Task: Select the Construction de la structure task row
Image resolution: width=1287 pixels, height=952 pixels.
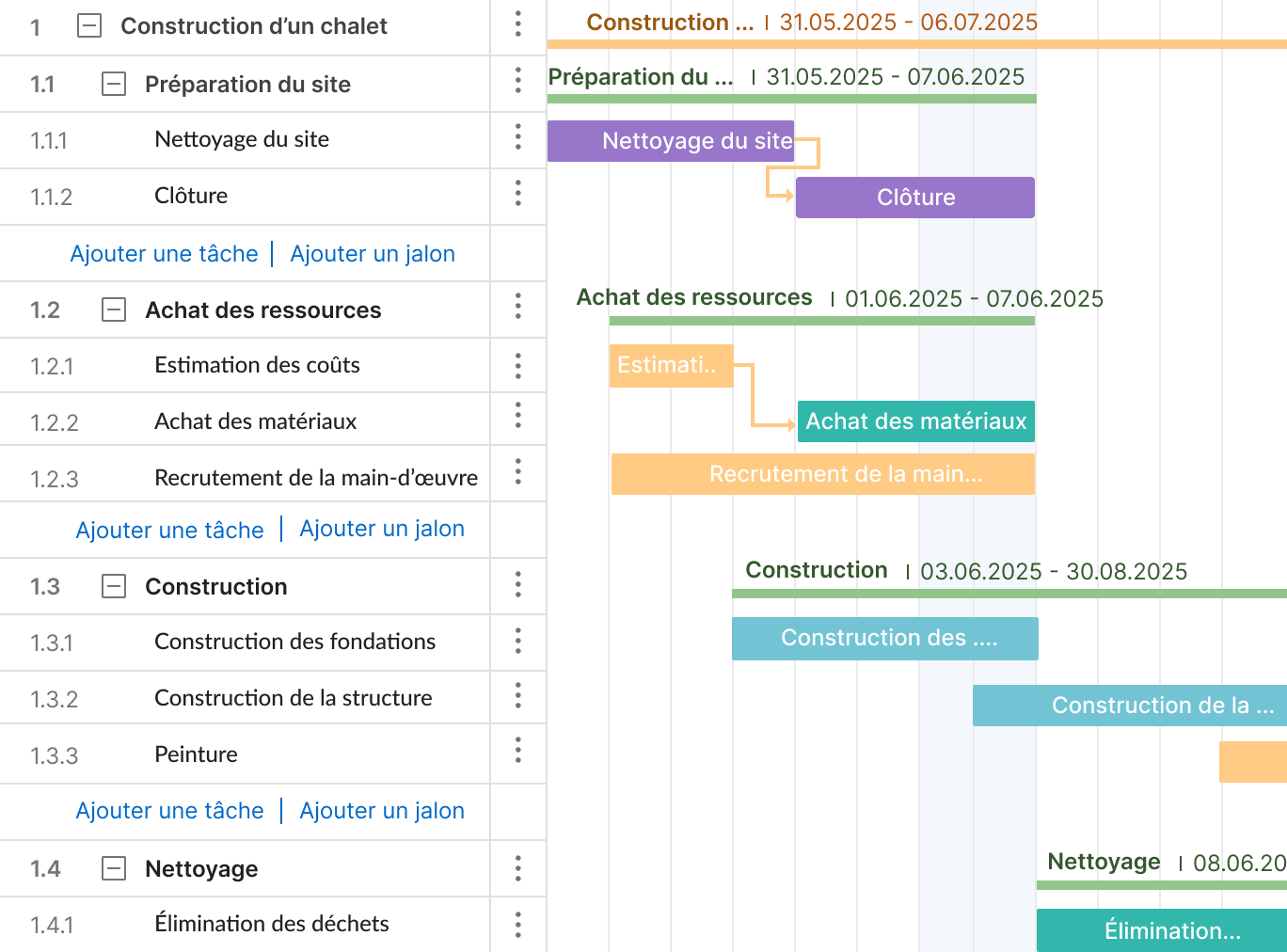Action: pyautogui.click(x=273, y=697)
